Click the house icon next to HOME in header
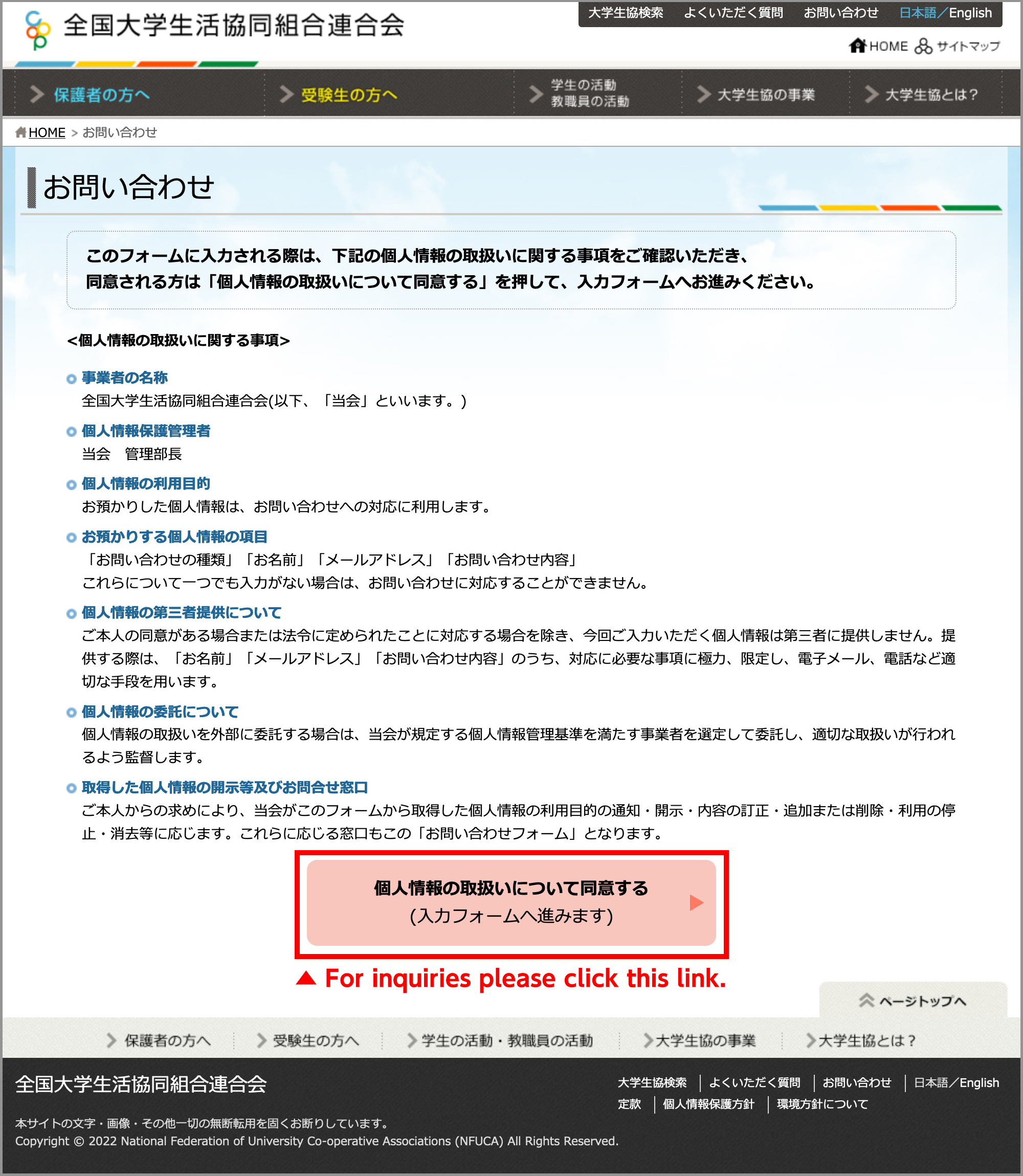 click(x=857, y=46)
